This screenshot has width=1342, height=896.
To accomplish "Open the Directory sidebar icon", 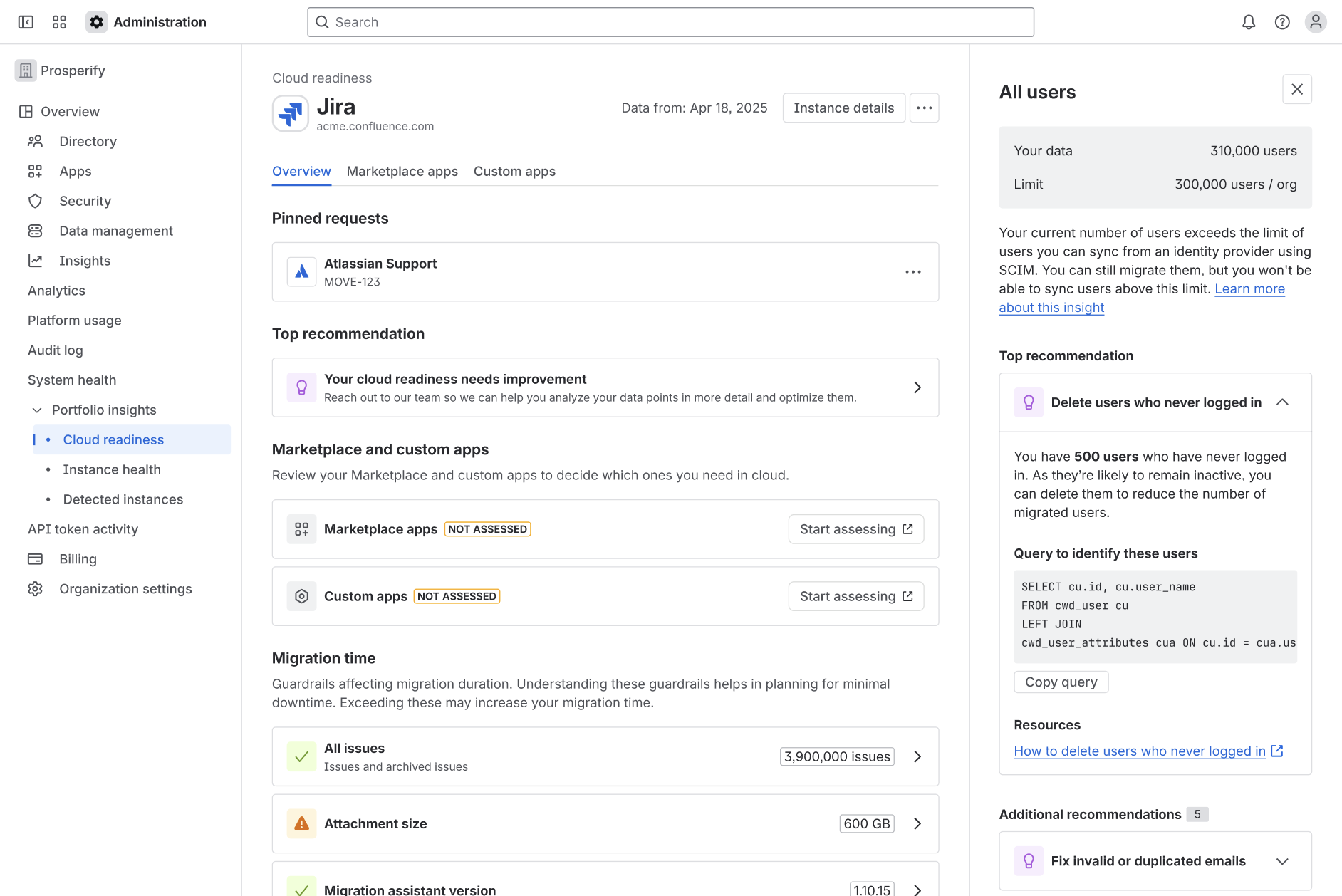I will 36,141.
